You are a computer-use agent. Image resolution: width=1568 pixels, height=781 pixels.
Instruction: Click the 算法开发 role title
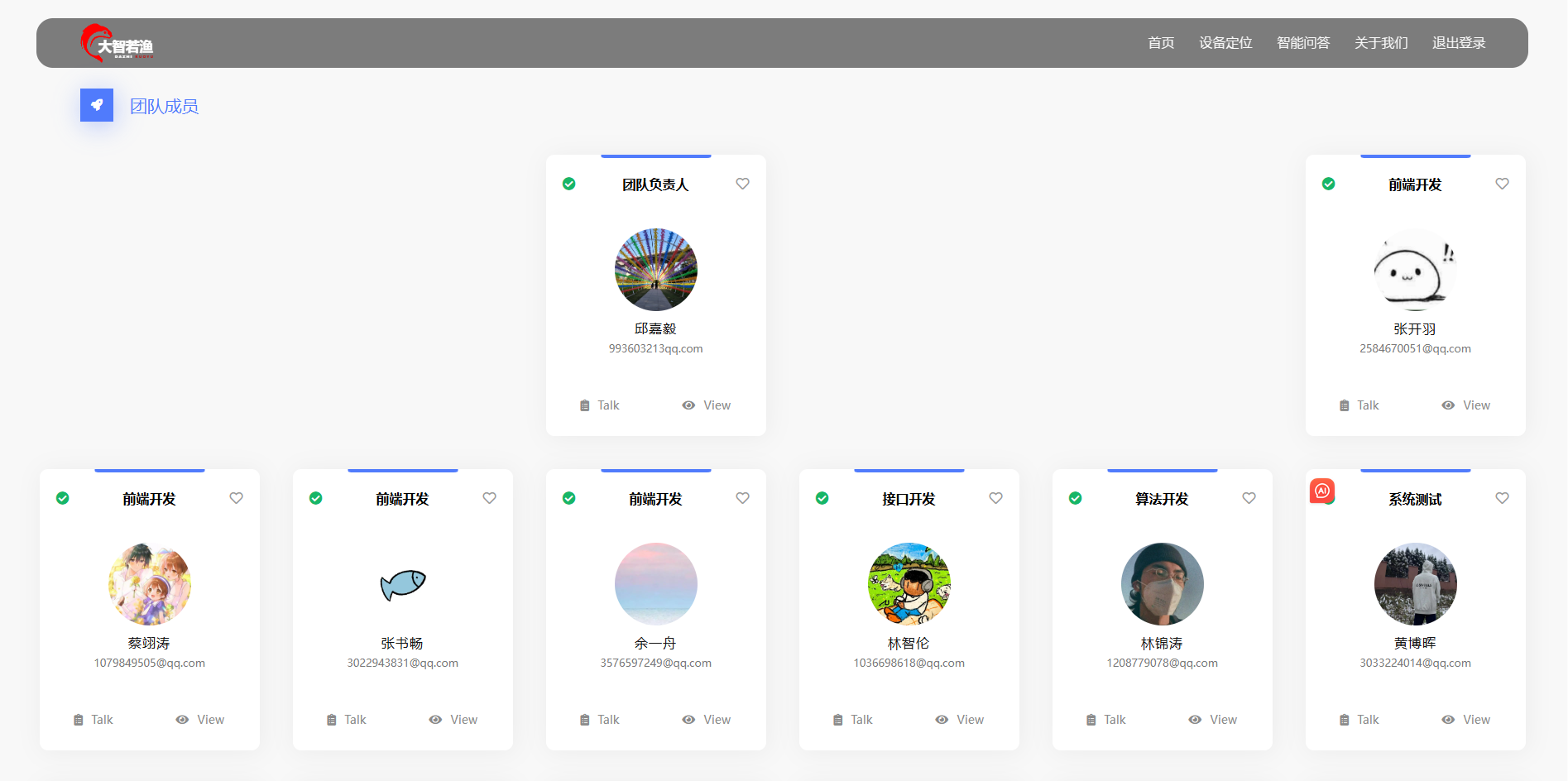pyautogui.click(x=1162, y=499)
